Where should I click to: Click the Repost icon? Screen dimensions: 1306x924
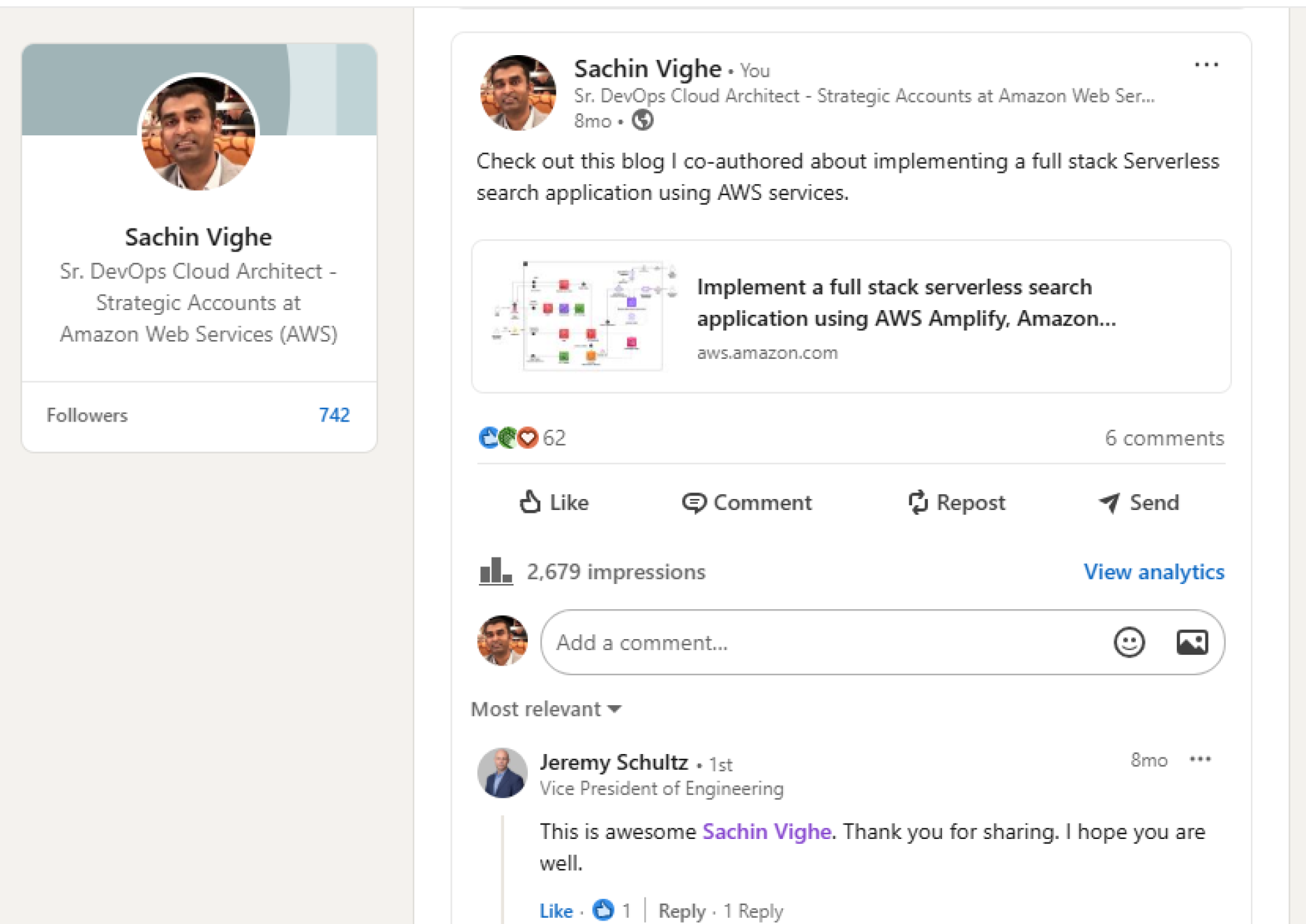[x=918, y=502]
